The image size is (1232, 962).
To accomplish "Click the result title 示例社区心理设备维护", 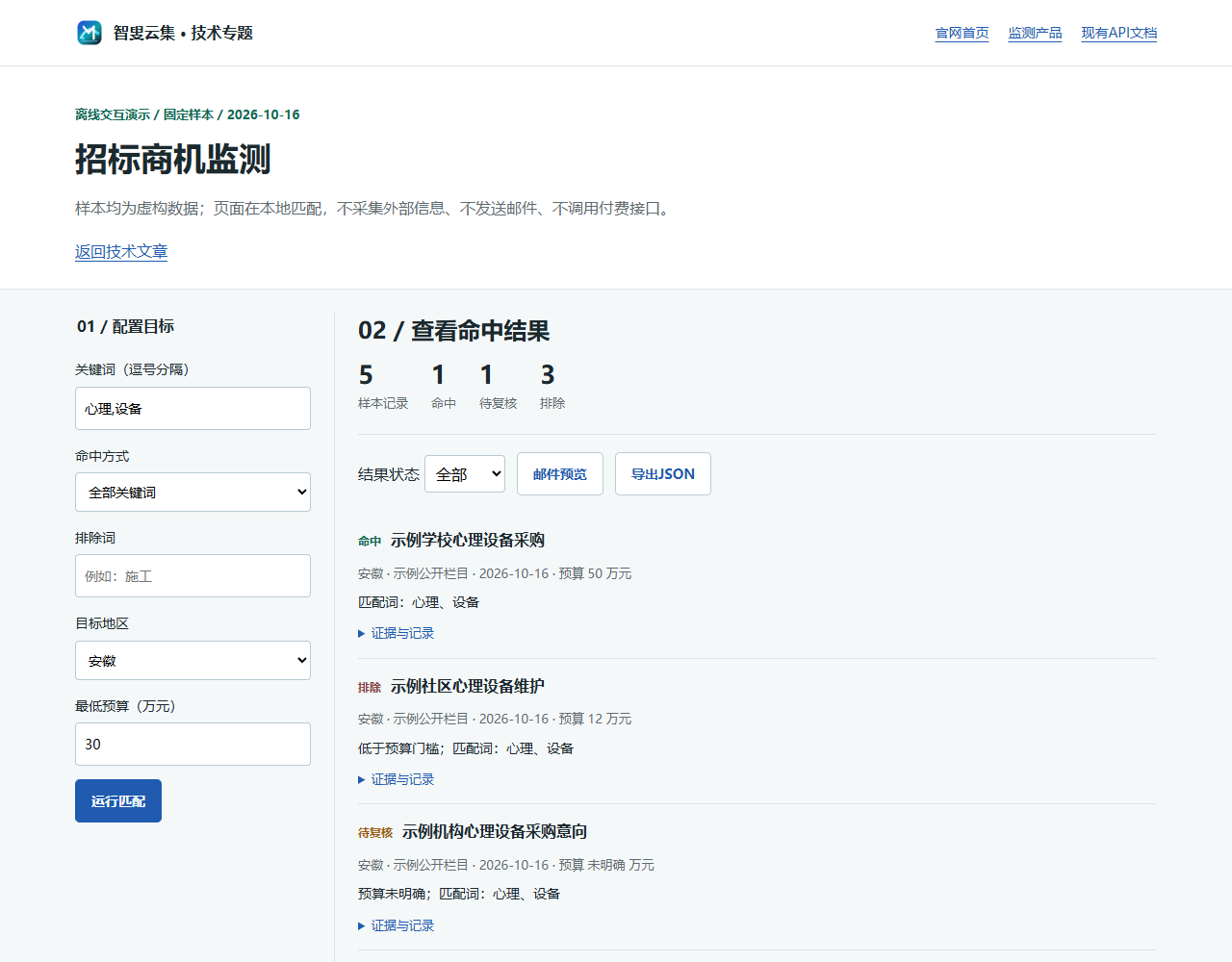I will coord(468,686).
